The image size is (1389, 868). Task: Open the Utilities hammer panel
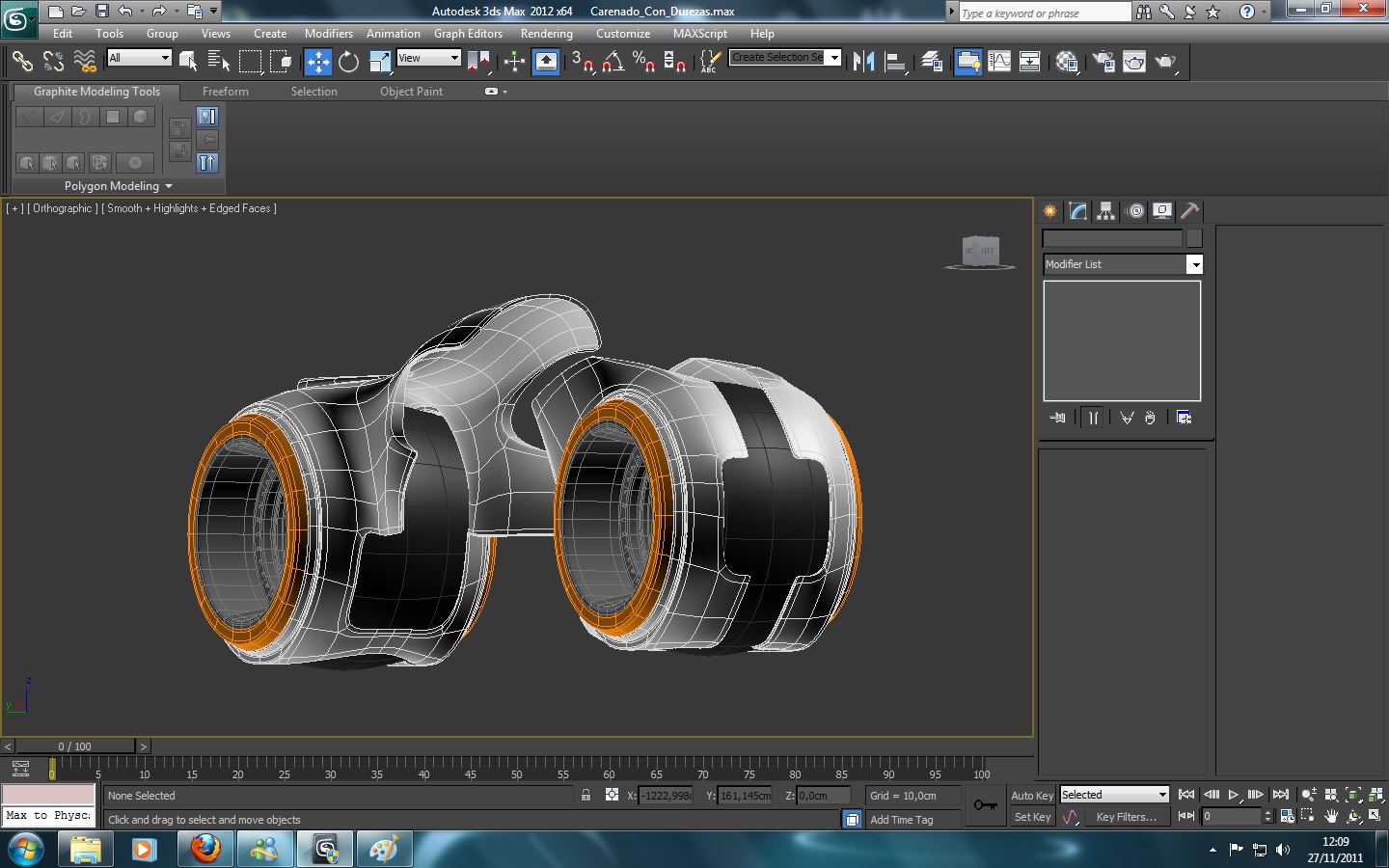click(1190, 211)
